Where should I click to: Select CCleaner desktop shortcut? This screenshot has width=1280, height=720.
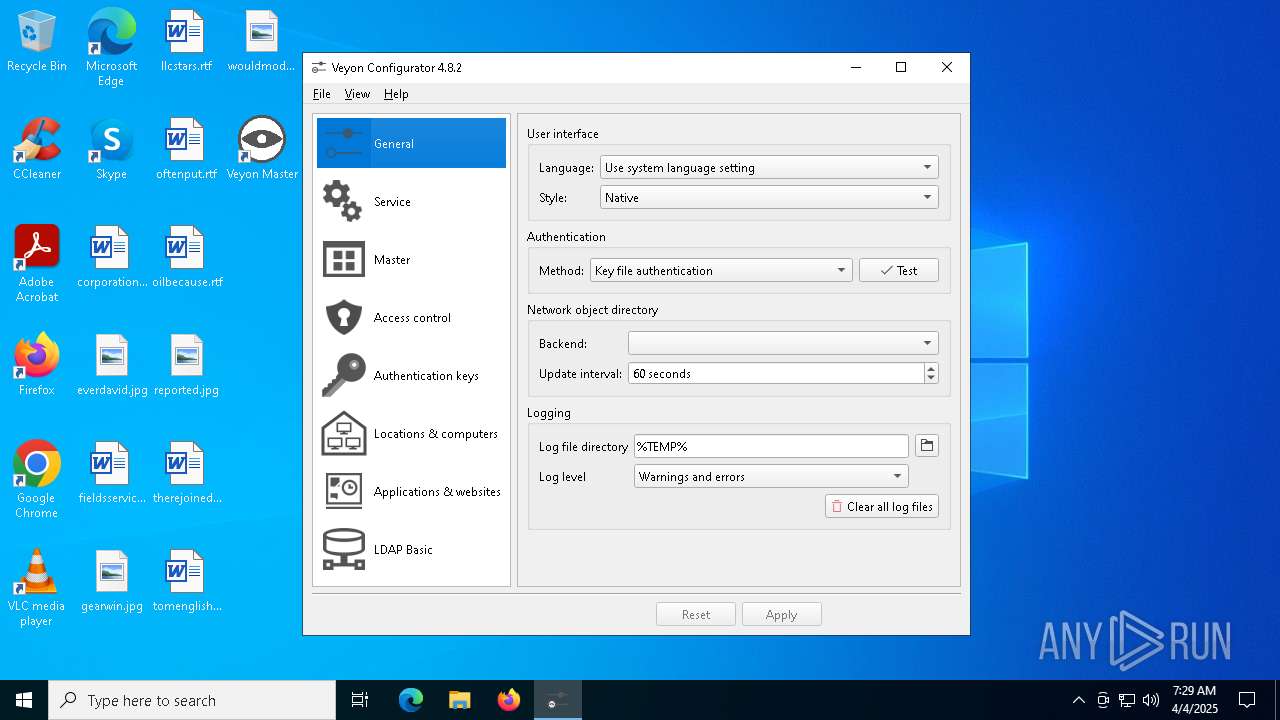click(37, 149)
